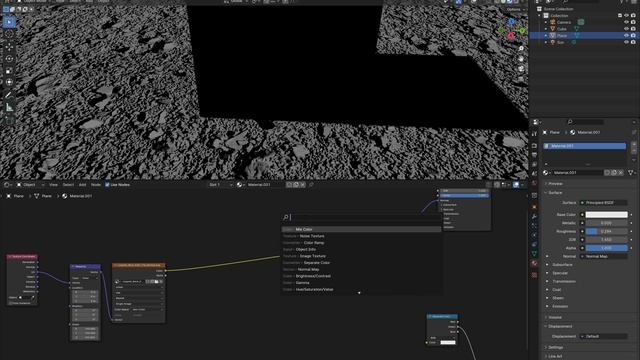Toggle Collection visibility eye icon
Image resolution: width=640 pixels, height=360 pixels.
[626, 16]
